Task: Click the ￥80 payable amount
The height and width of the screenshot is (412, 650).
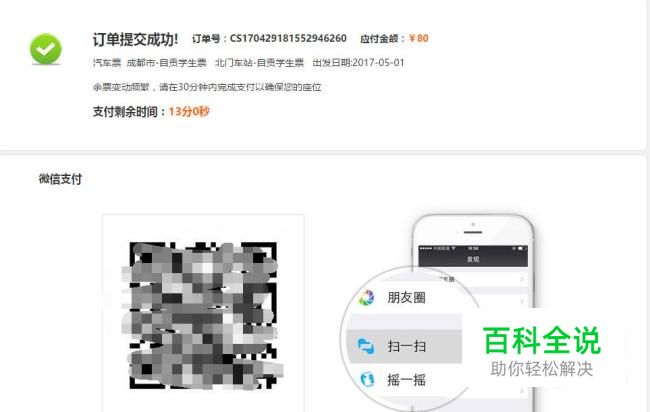Action: click(x=418, y=38)
